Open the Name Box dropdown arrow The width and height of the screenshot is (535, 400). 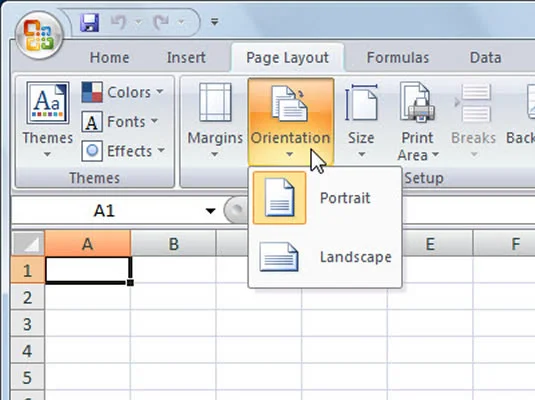[211, 211]
